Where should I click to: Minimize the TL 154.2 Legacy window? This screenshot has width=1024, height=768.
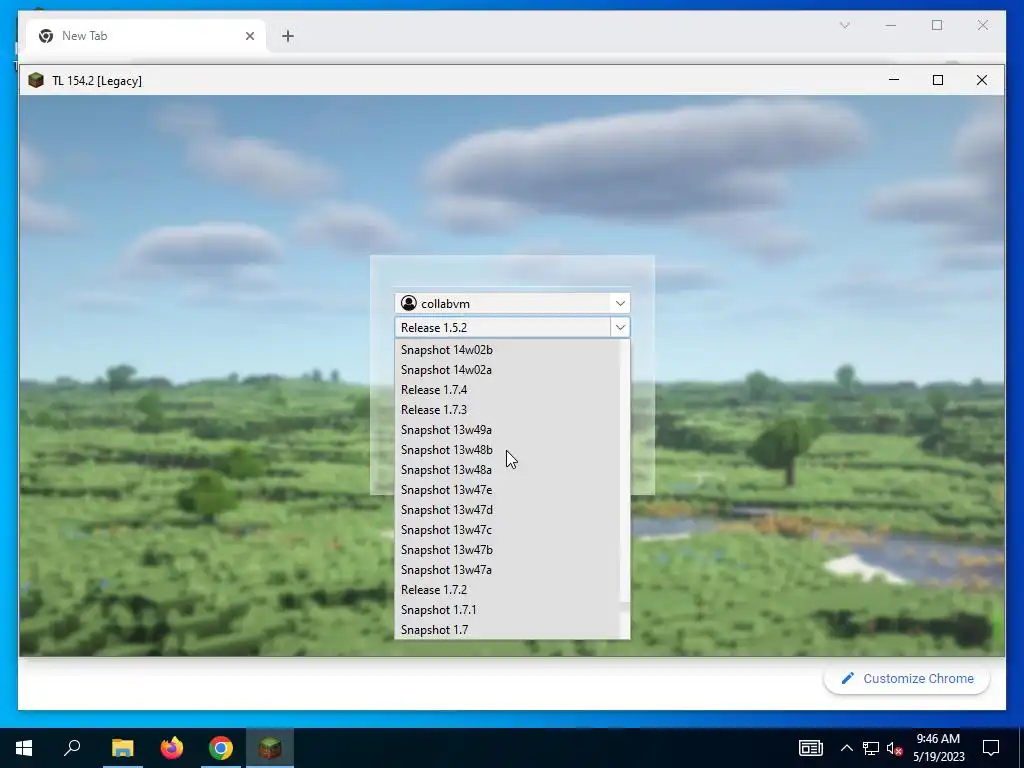(x=894, y=80)
